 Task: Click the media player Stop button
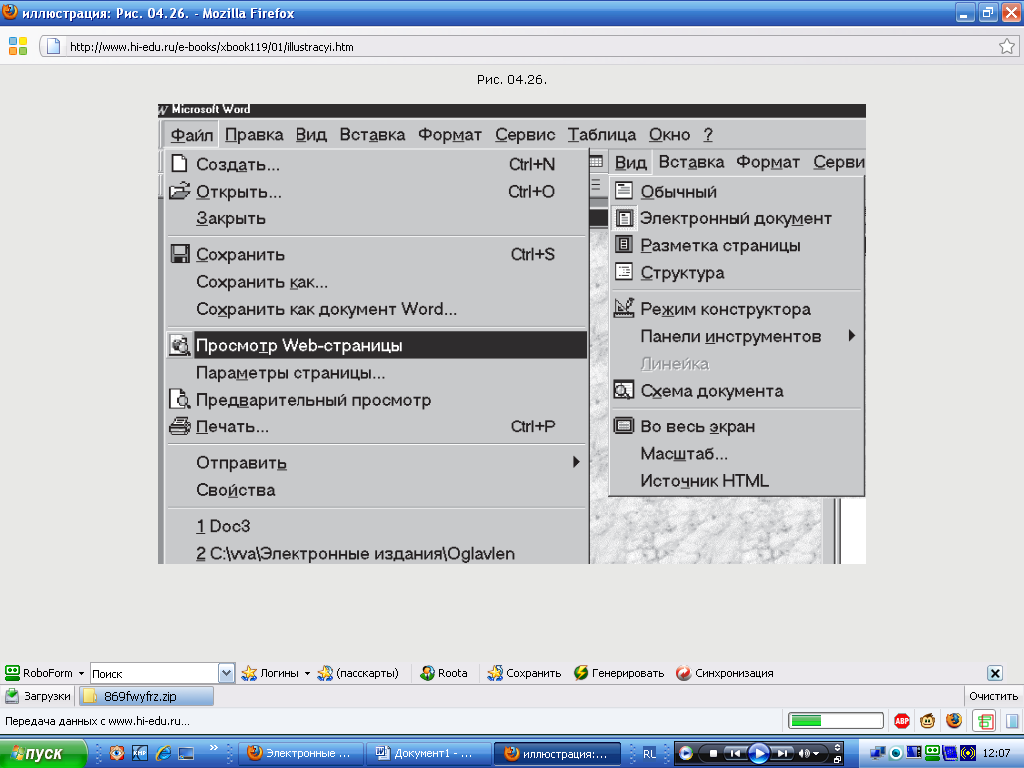pyautogui.click(x=713, y=754)
